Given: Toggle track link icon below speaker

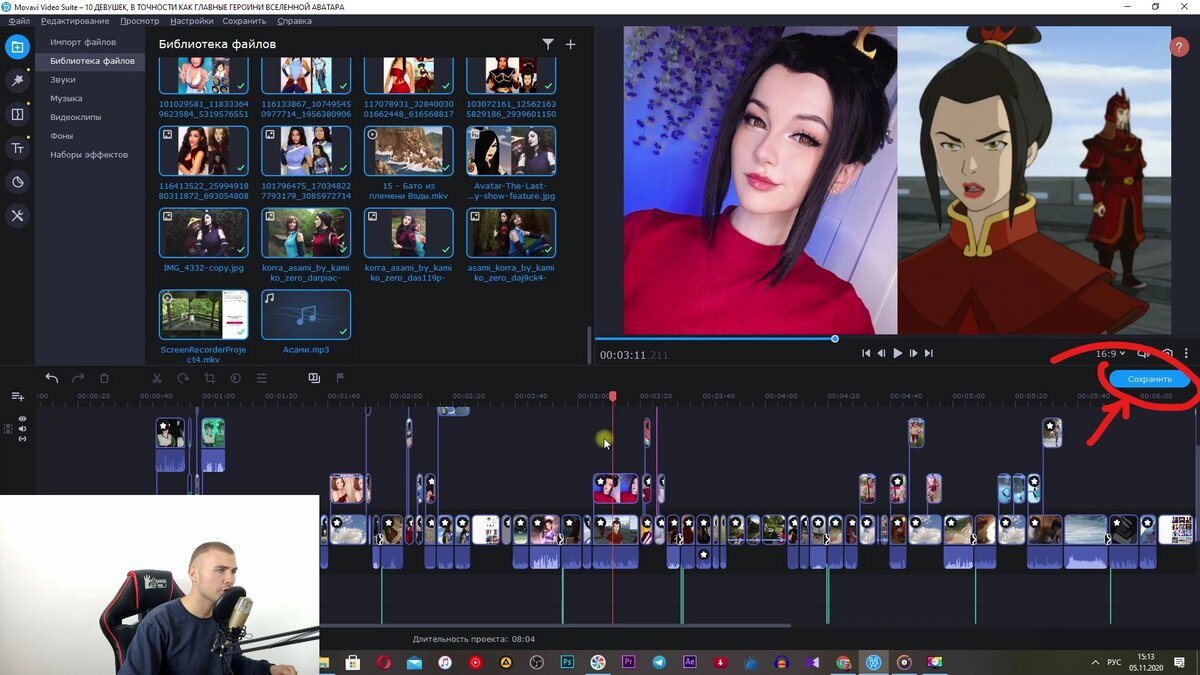Looking at the screenshot, I should click(22, 439).
